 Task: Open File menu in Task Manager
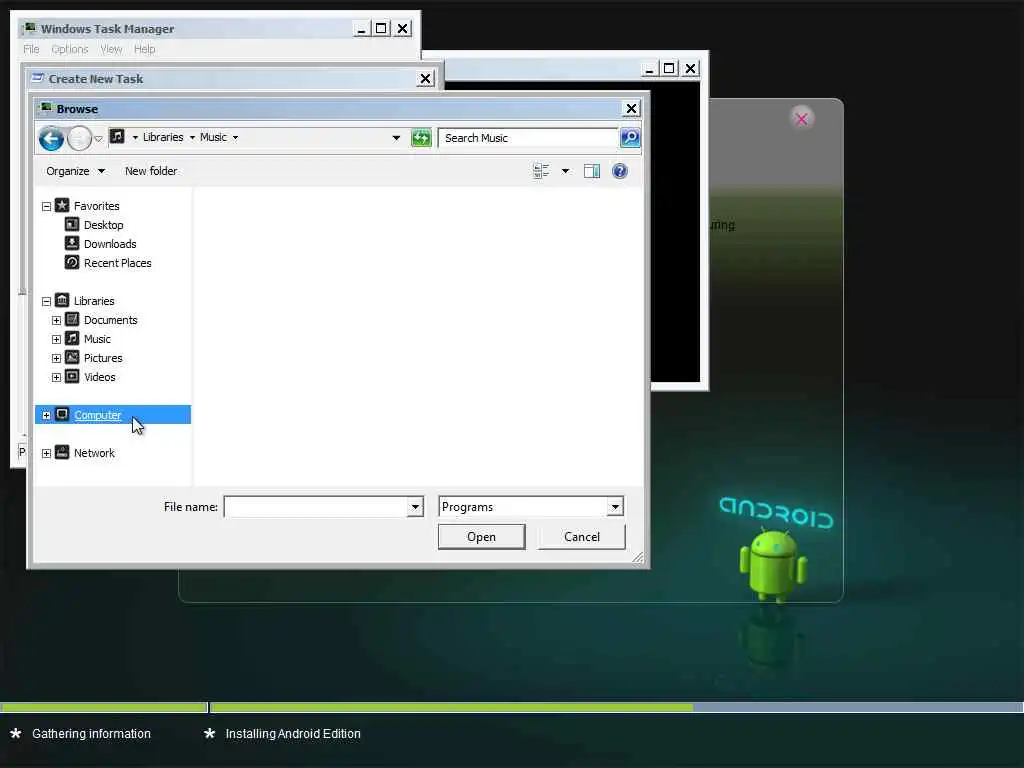pos(31,49)
